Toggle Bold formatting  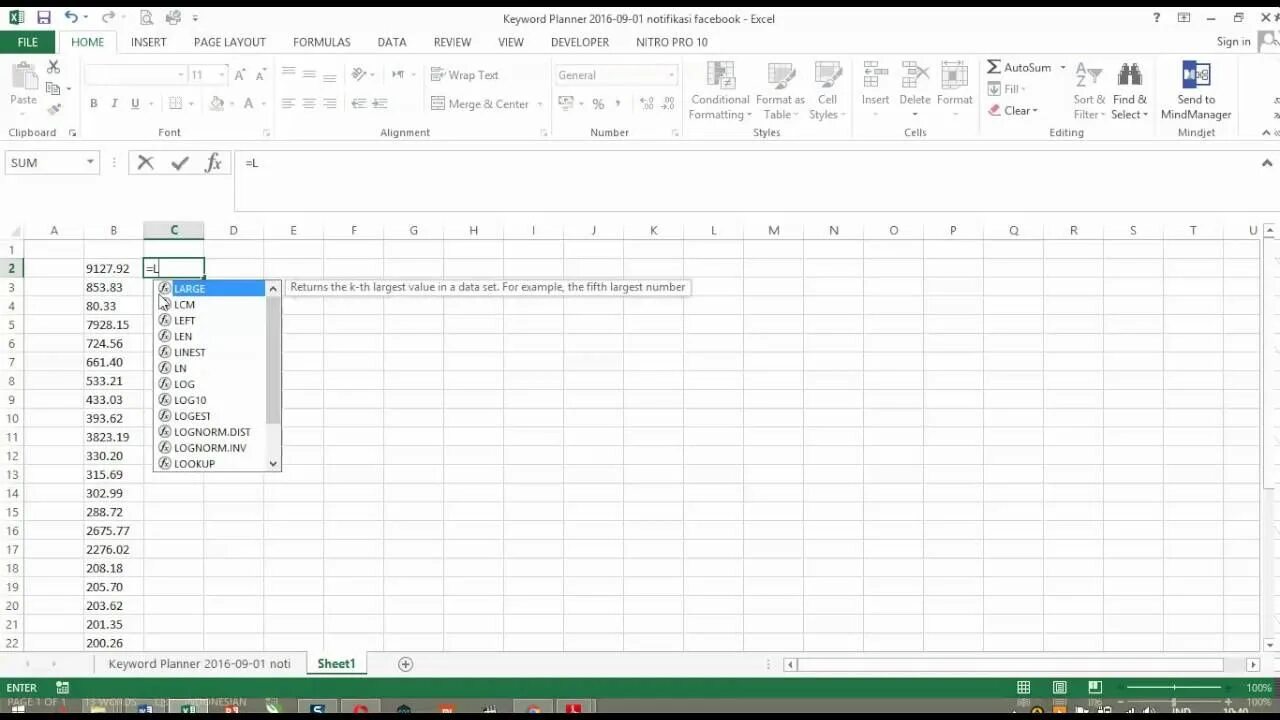click(94, 104)
